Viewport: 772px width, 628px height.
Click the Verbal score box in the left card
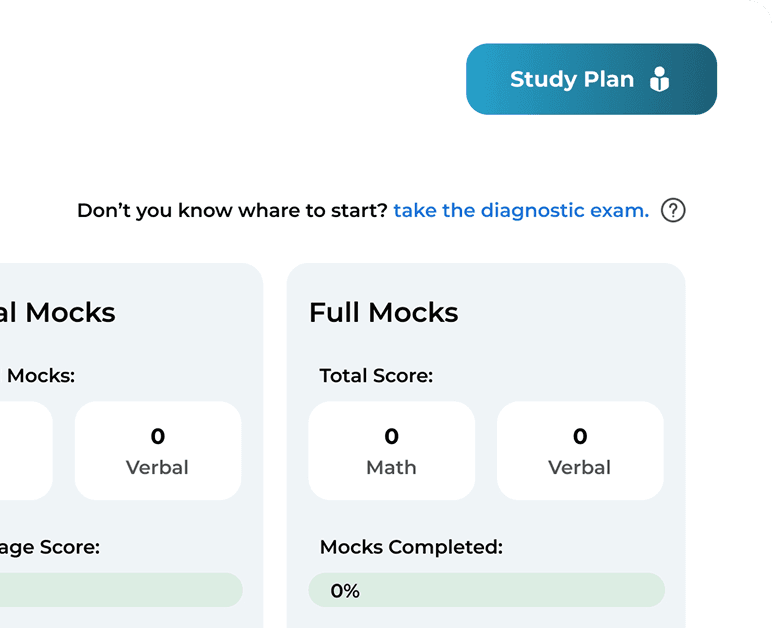[x=158, y=450]
